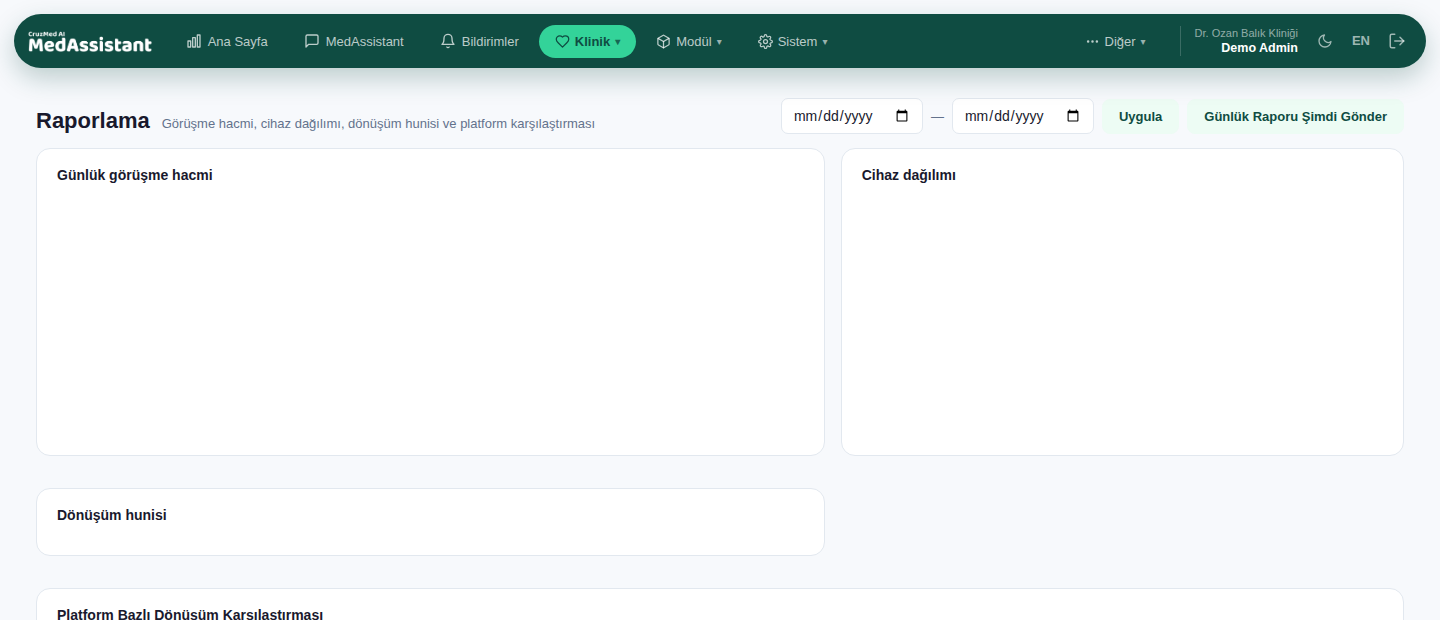Screen dimensions: 1440x620
Task: Click the Uygula button
Action: (x=1140, y=117)
